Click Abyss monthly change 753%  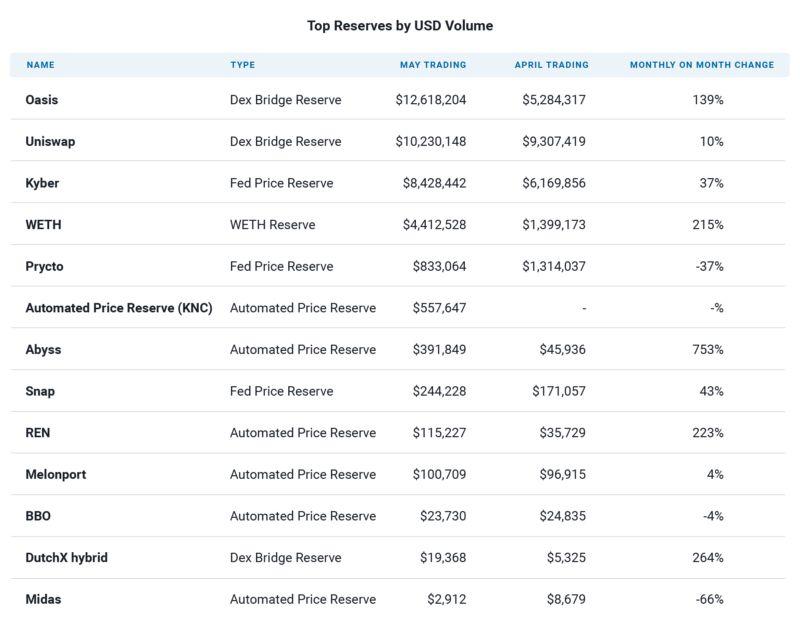click(708, 349)
